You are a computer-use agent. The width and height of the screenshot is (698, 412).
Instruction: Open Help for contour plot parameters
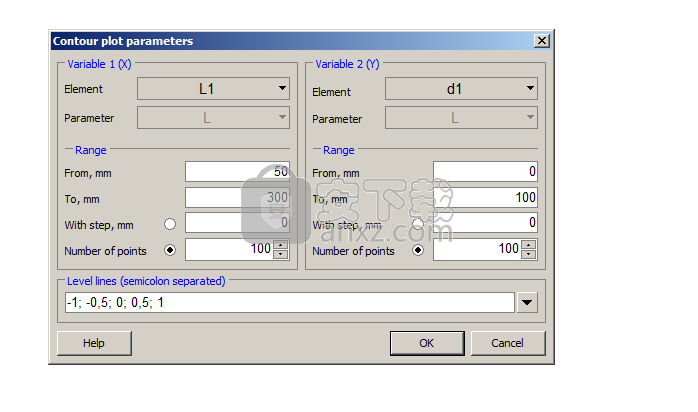click(94, 343)
